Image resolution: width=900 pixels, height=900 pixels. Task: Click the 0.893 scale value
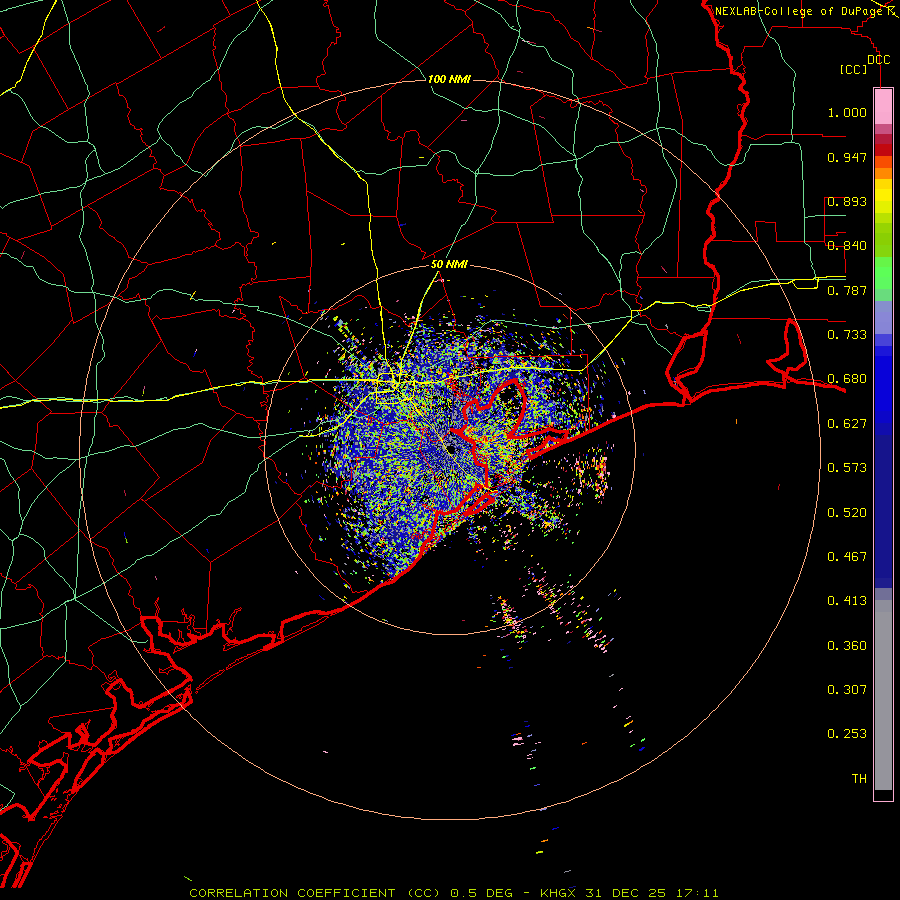pyautogui.click(x=847, y=201)
